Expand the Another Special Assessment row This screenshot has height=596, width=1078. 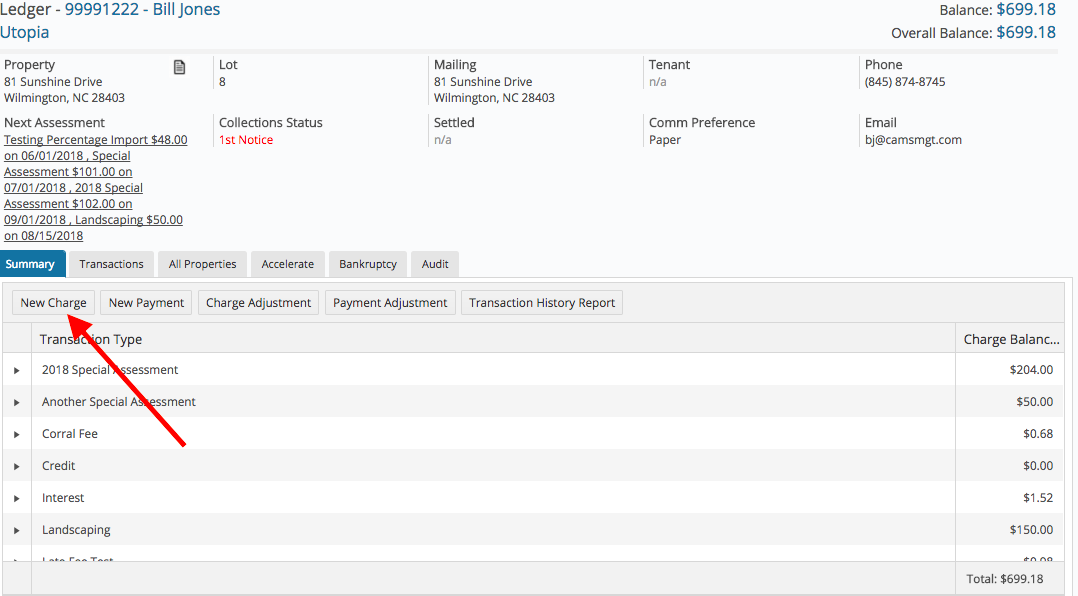[x=16, y=402]
